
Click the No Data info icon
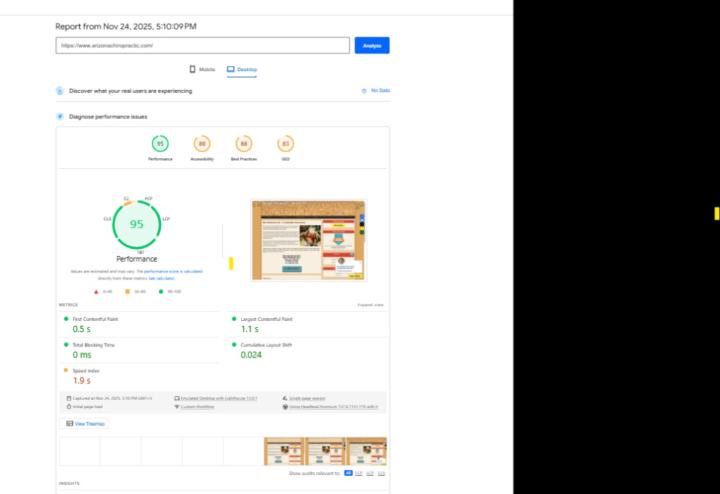[364, 91]
